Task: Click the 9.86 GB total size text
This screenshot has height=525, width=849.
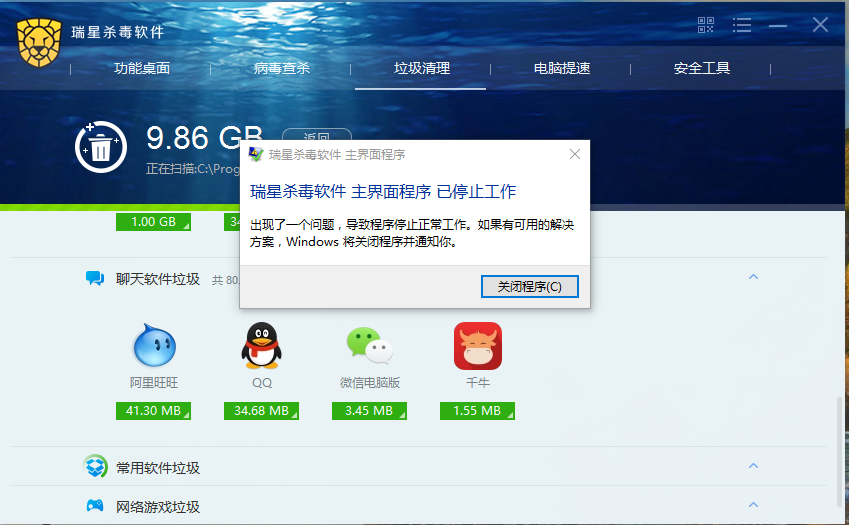Action: pyautogui.click(x=205, y=137)
